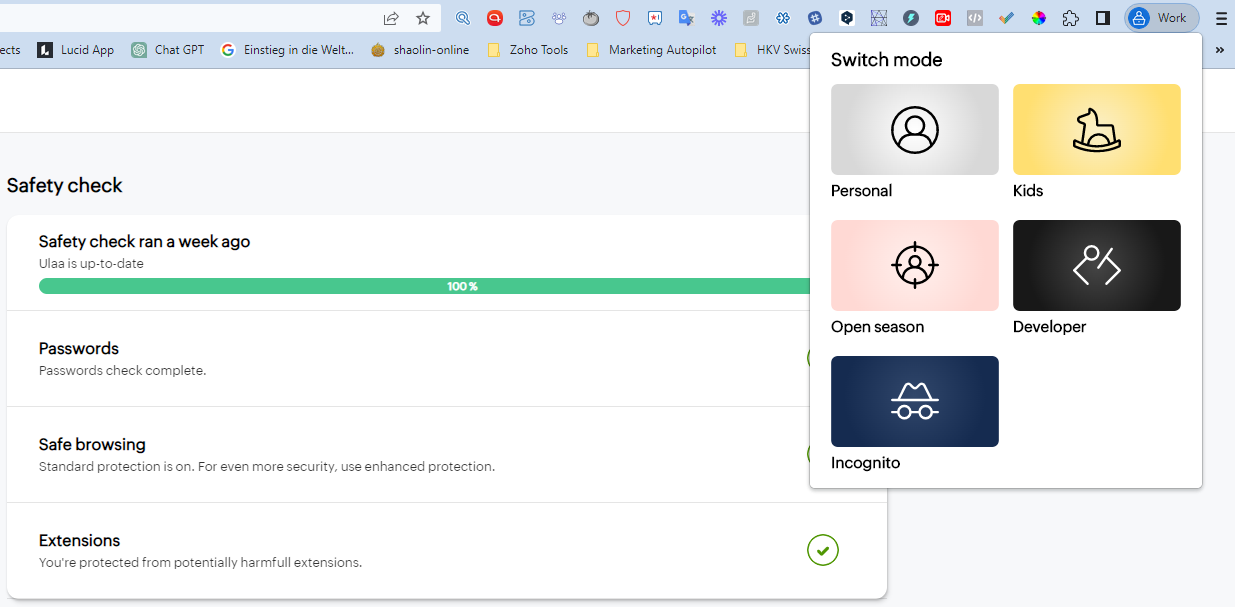Show more bookmarks via double chevron

coord(1219,50)
